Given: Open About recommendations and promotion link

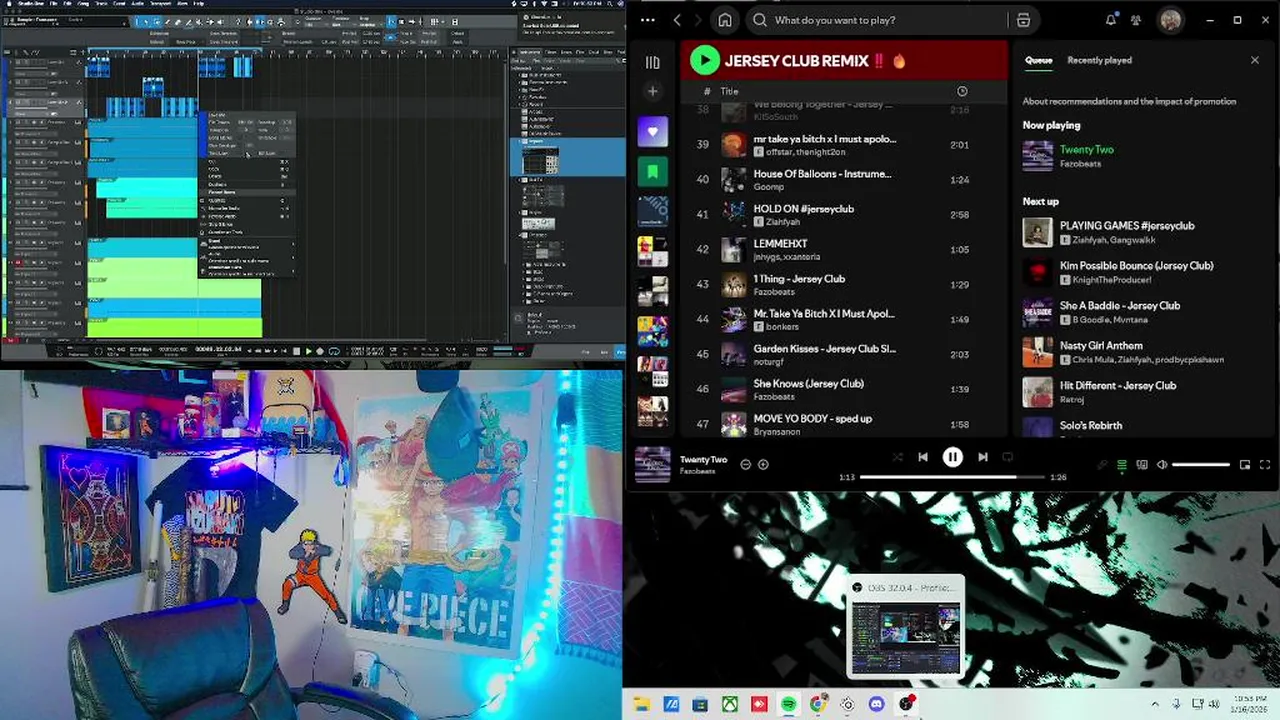Looking at the screenshot, I should (1129, 101).
